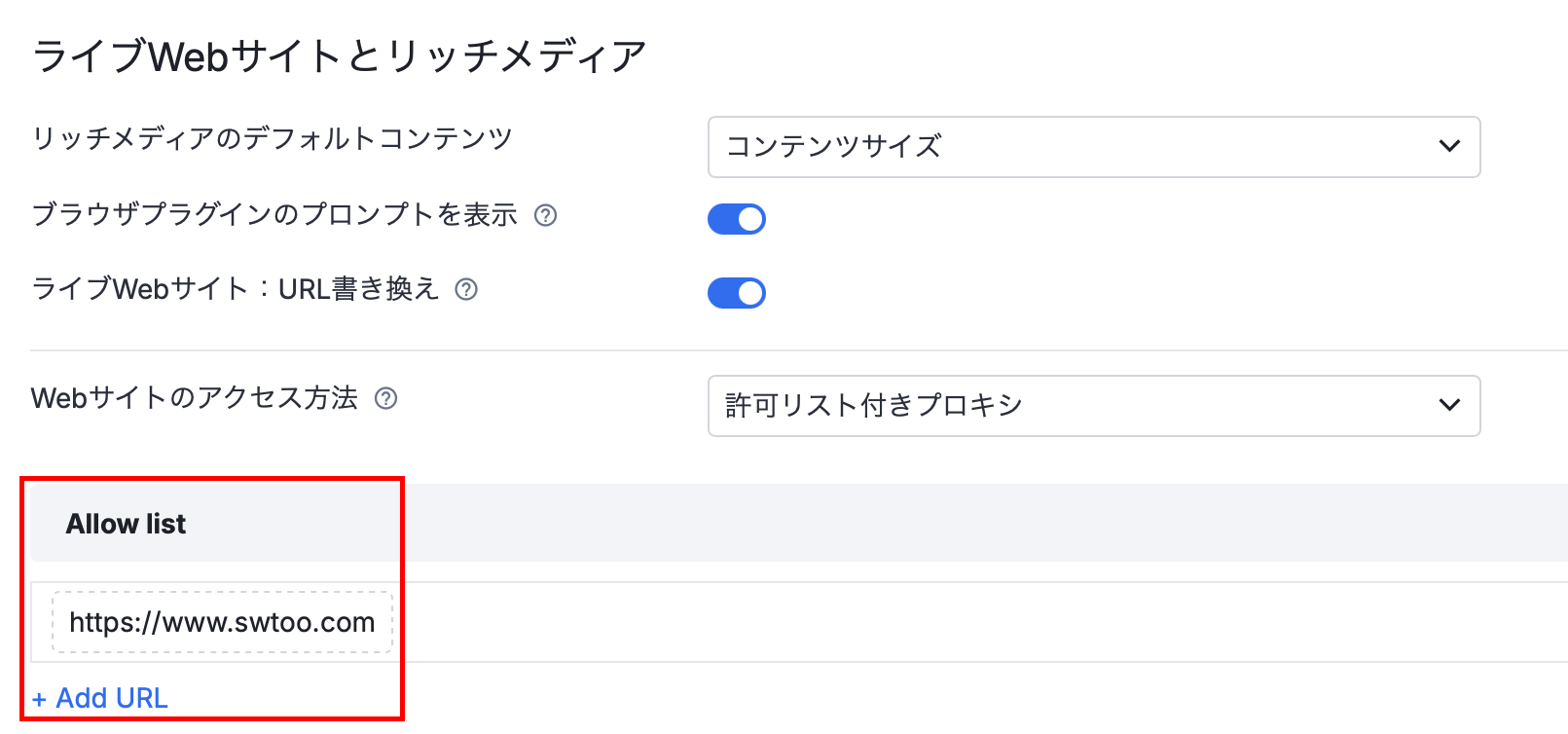The height and width of the screenshot is (734, 1568).
Task: Click the ブラウザプラグインのプロンプトを表示 label text
Action: point(274,214)
